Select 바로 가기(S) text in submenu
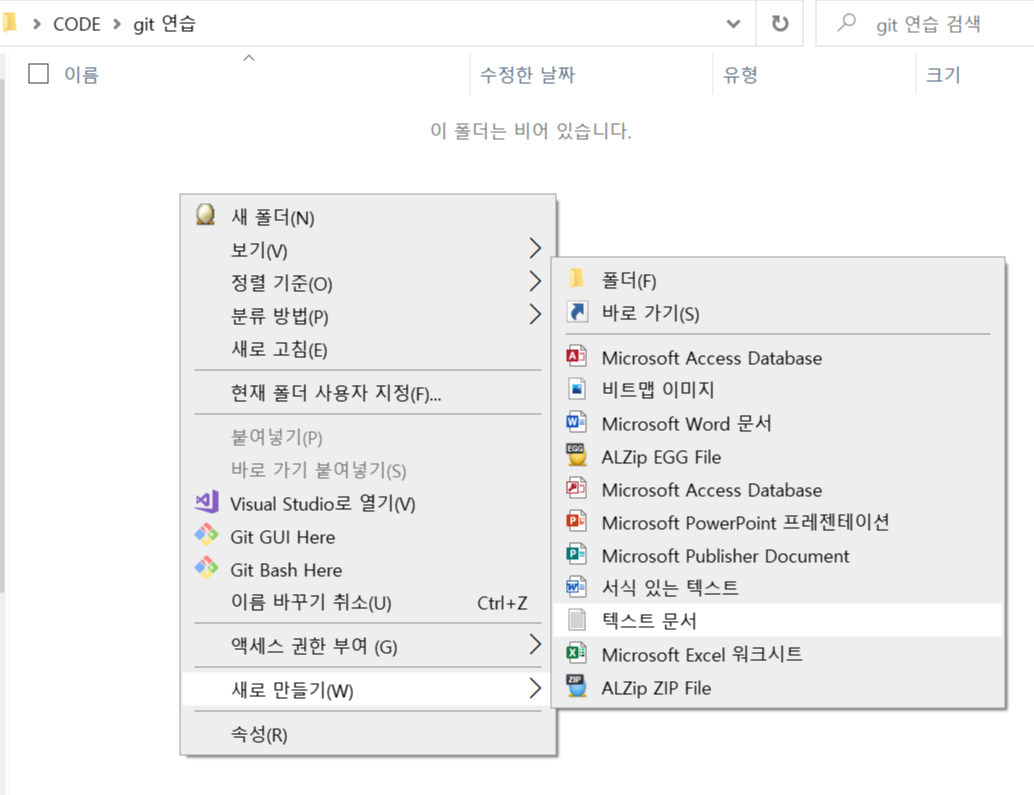 pos(650,312)
